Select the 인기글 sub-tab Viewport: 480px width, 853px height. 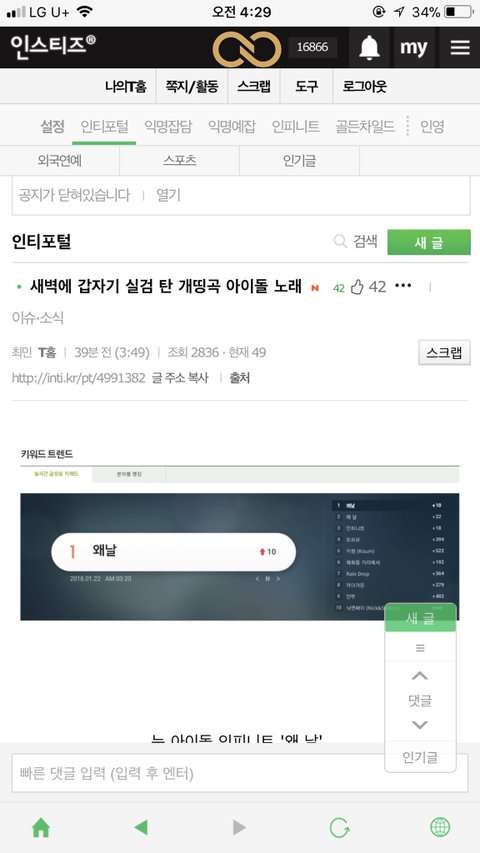(299, 160)
